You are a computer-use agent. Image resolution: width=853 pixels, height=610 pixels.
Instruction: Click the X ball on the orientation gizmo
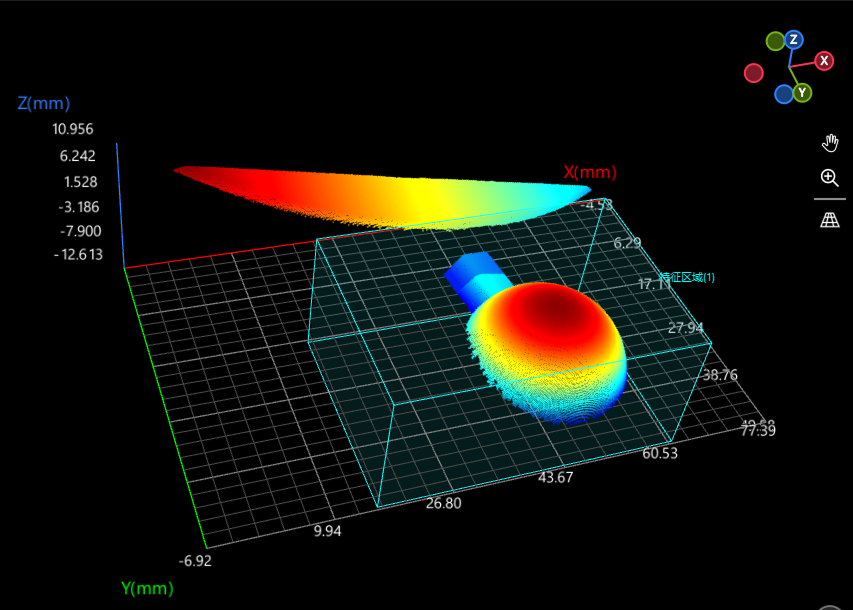pyautogui.click(x=823, y=61)
